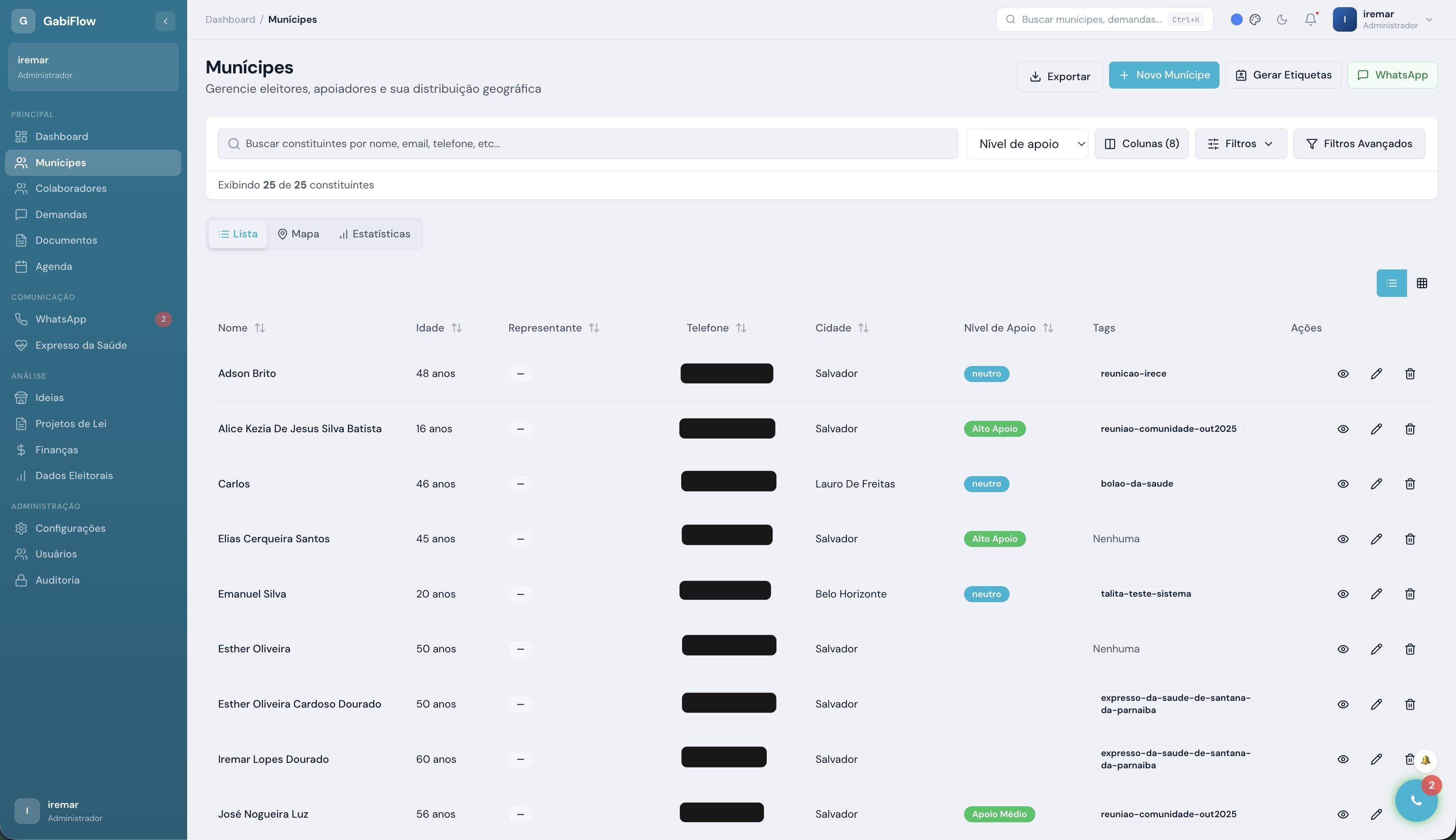Sort by Telefone column header
The height and width of the screenshot is (840, 1456).
716,328
